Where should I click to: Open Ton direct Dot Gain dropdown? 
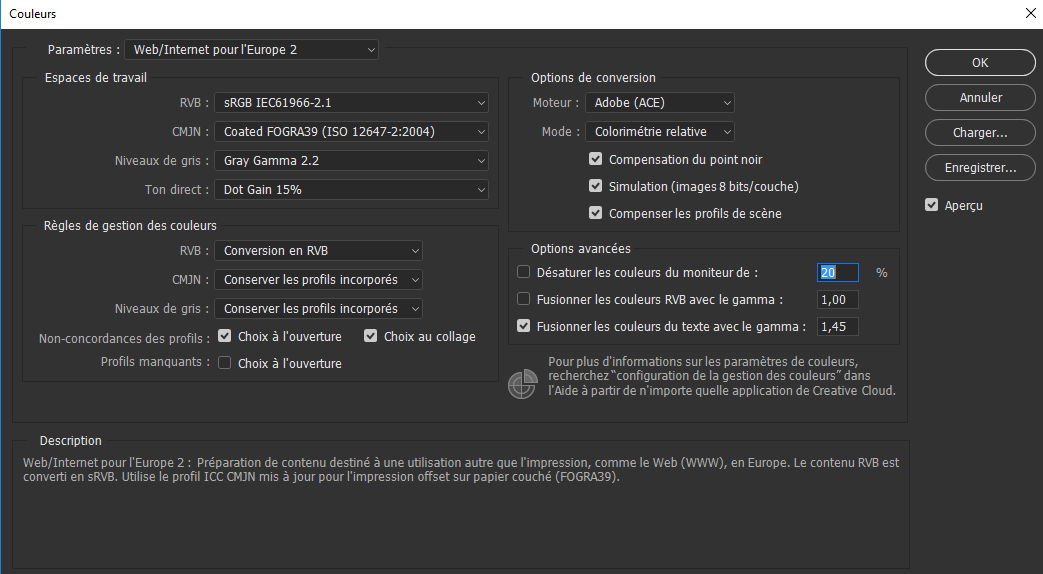352,189
